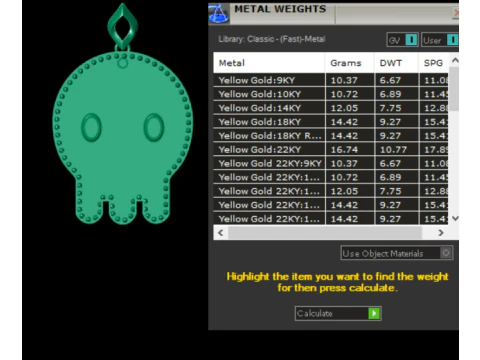This screenshot has width=480, height=360.
Task: Click the SPG column header
Action: (433, 63)
